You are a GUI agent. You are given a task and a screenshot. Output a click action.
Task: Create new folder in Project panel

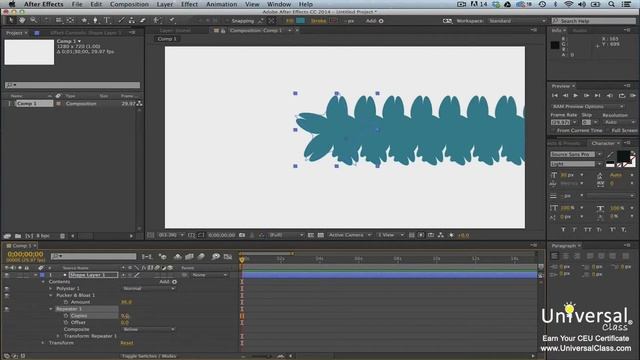point(18,236)
